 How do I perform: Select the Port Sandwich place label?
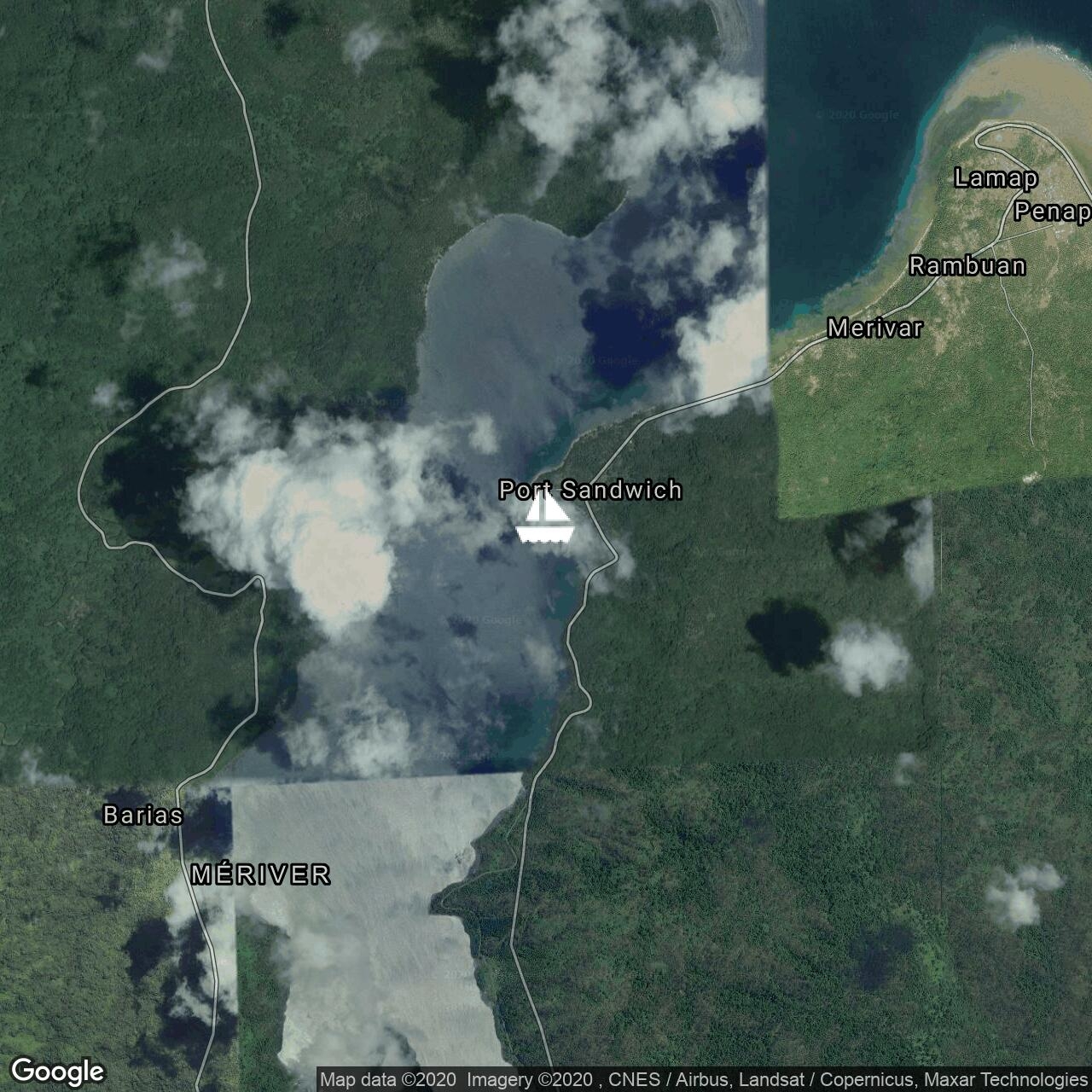click(x=590, y=490)
